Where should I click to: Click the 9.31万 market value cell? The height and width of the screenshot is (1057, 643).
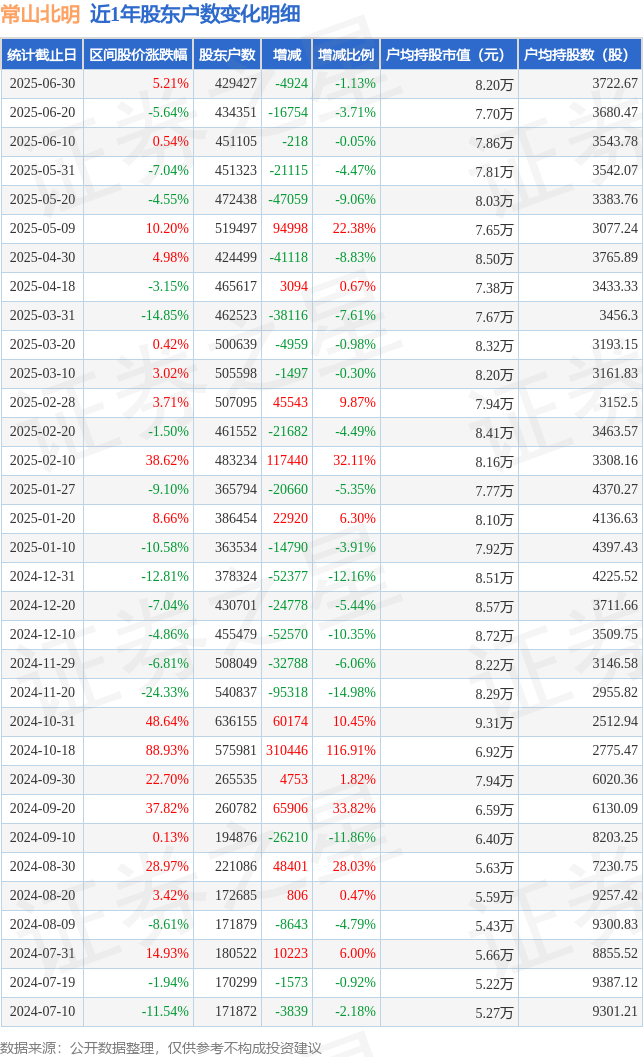pyautogui.click(x=494, y=723)
